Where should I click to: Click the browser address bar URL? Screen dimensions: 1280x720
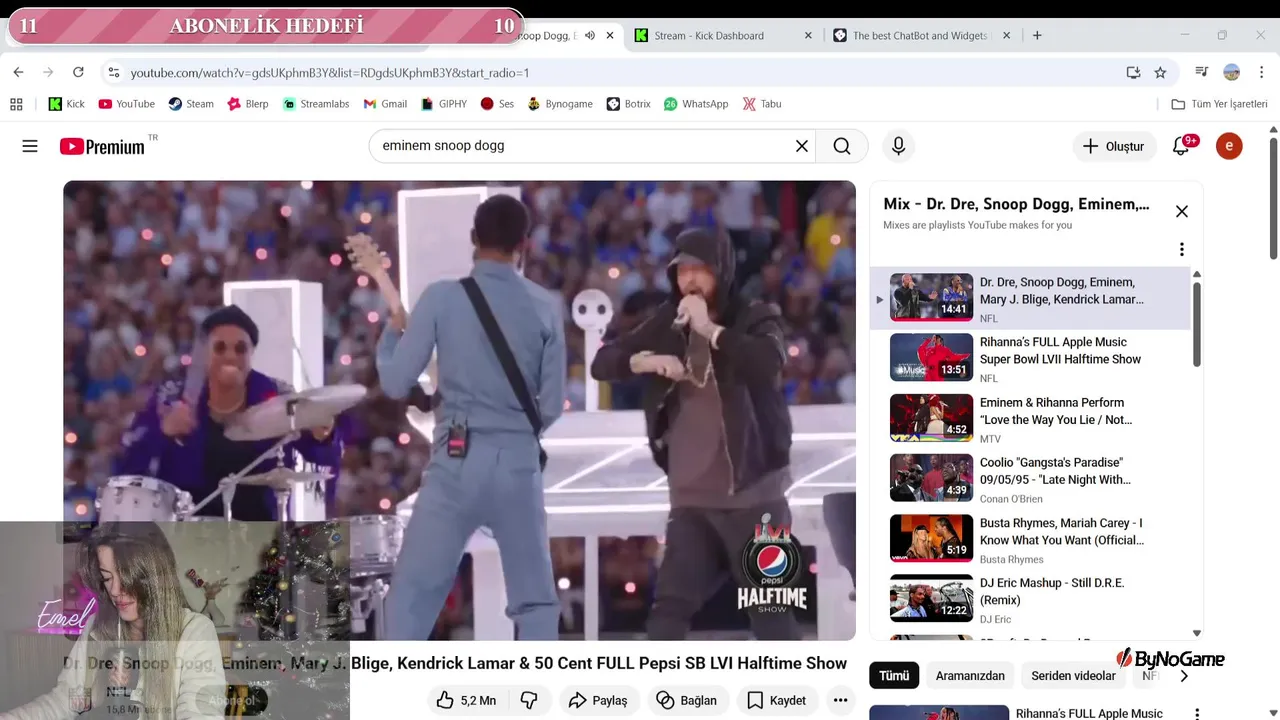tap(329, 73)
